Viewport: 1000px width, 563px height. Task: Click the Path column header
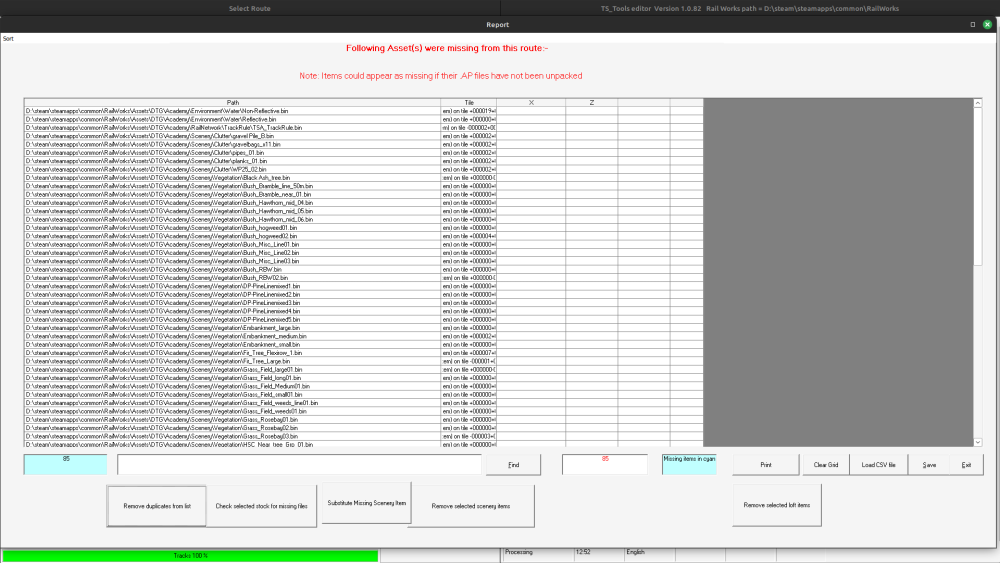pyautogui.click(x=233, y=103)
